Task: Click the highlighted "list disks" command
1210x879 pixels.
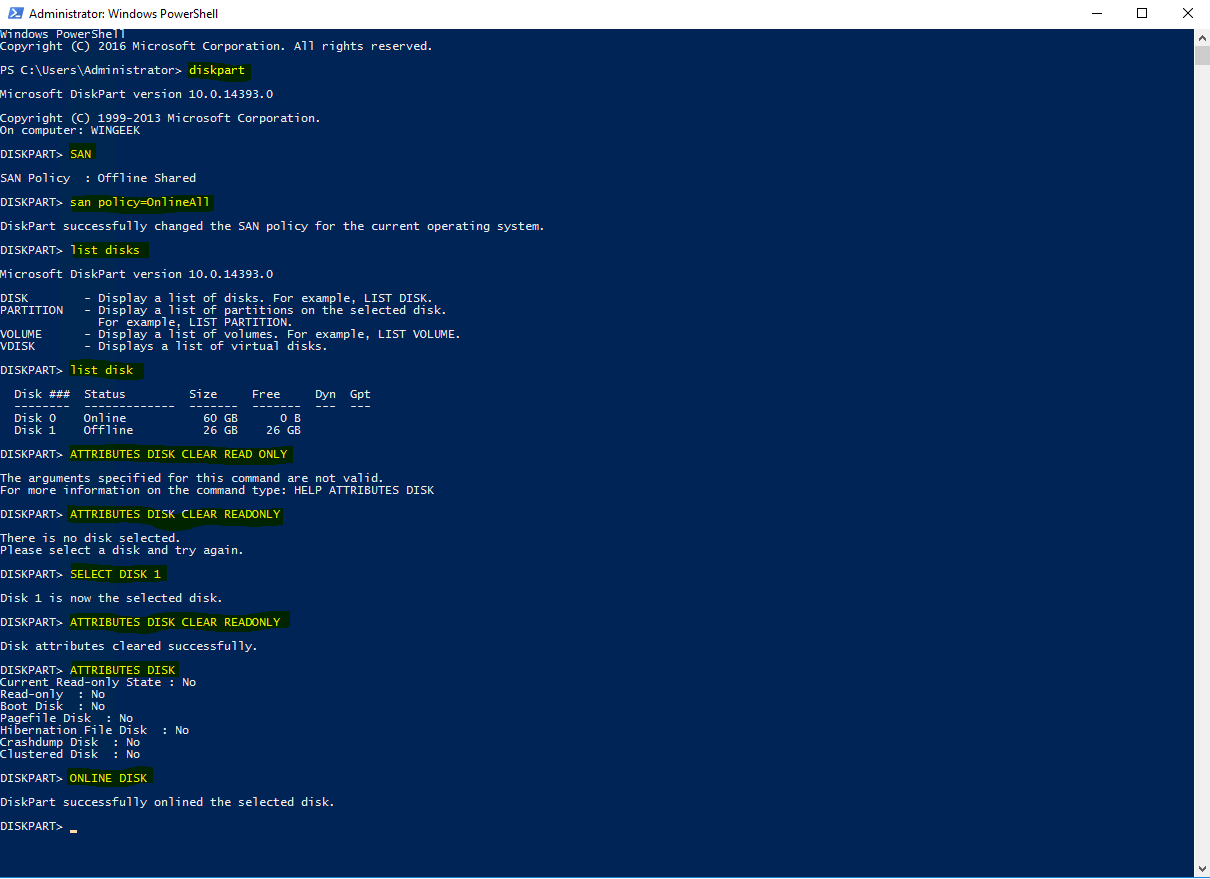Action: click(x=105, y=250)
